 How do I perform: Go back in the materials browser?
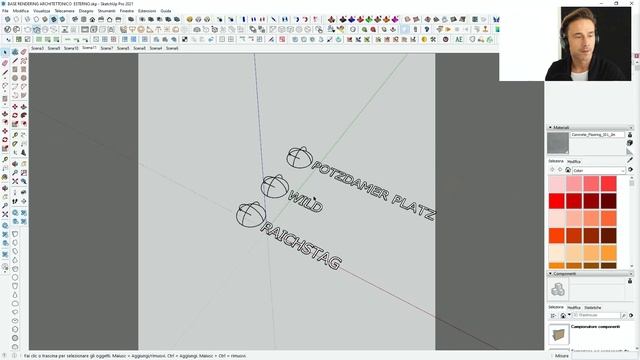point(552,170)
